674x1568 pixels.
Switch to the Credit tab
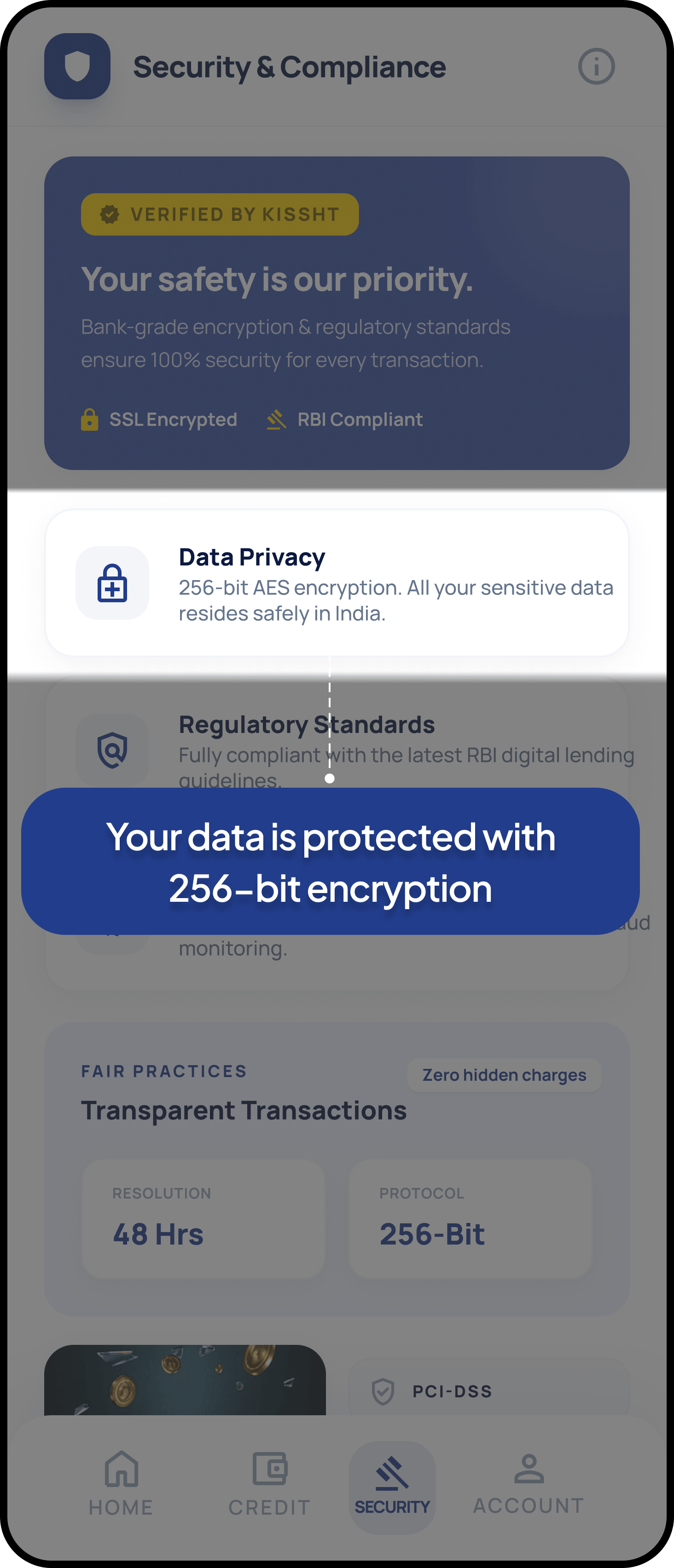[270, 1483]
